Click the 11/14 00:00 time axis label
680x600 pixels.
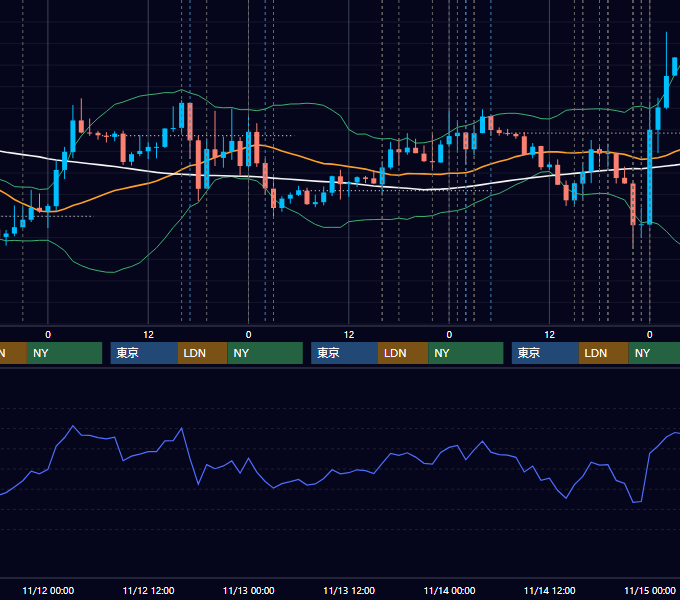pyautogui.click(x=449, y=590)
